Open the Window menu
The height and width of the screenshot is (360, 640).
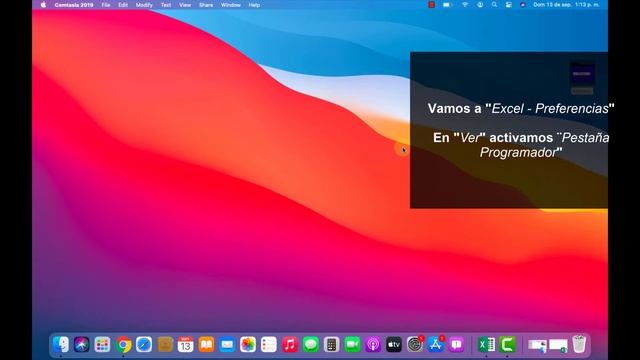pos(231,5)
